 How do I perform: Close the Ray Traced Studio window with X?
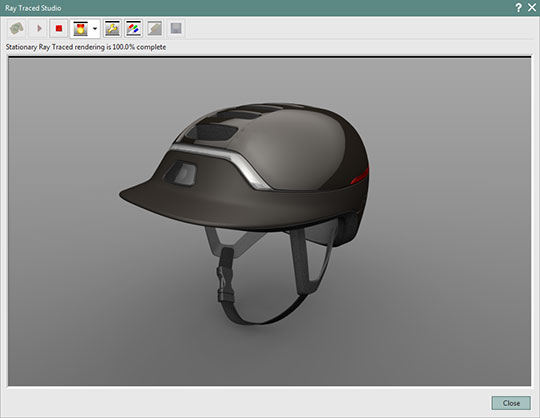coord(532,8)
